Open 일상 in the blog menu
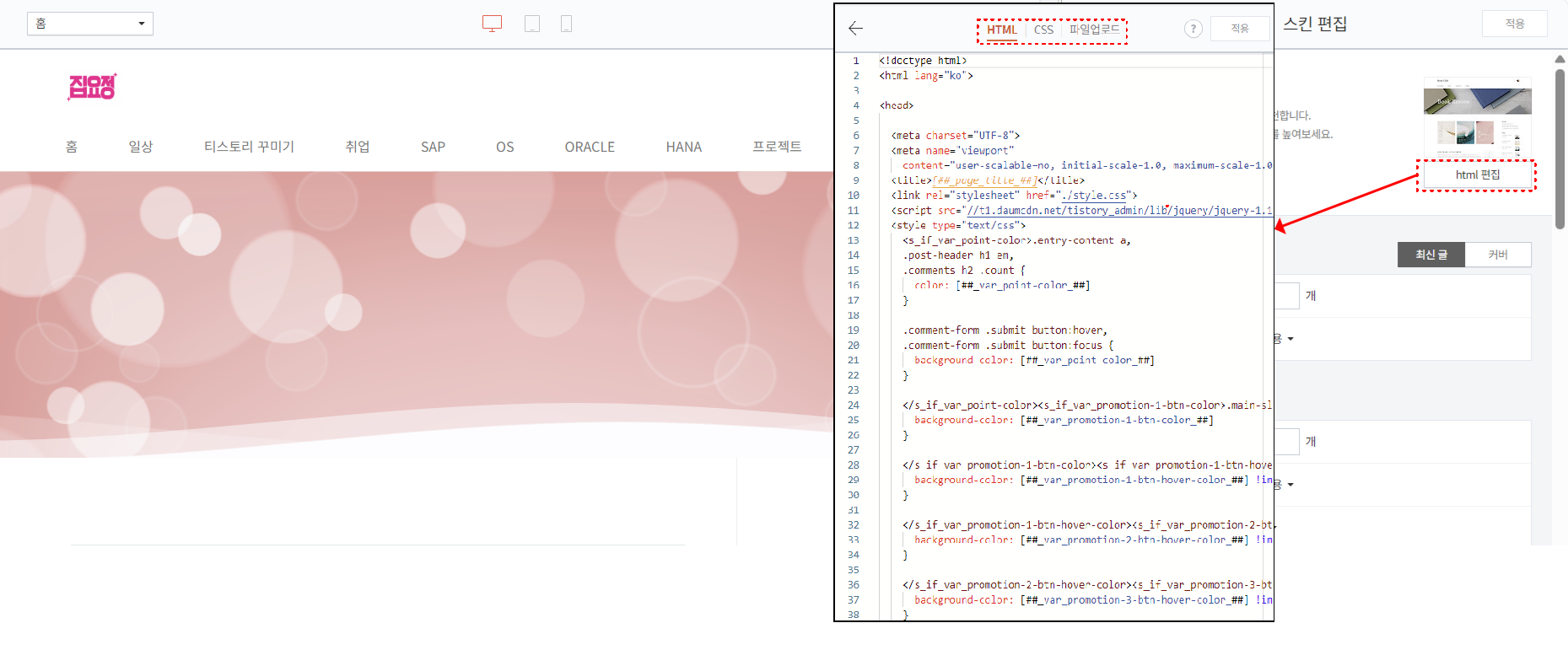This screenshot has height=666, width=1568. coord(141,147)
